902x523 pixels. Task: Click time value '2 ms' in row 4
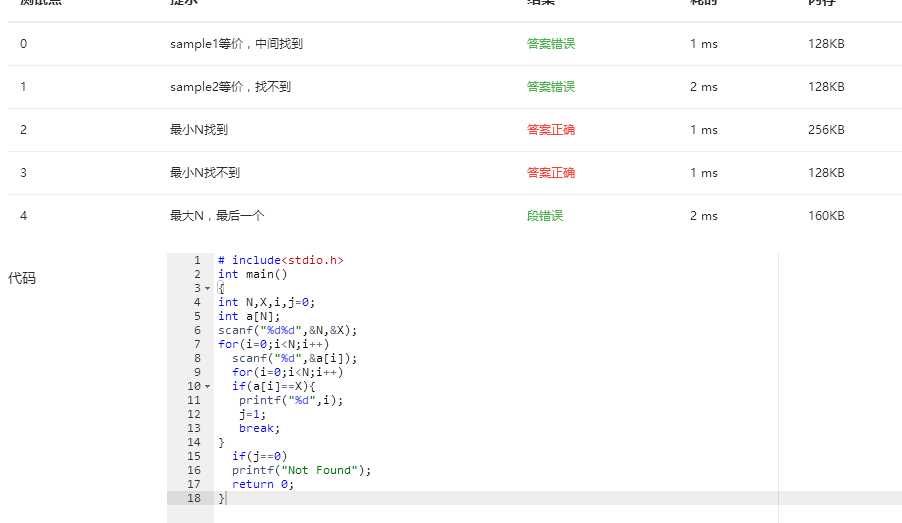tap(704, 216)
